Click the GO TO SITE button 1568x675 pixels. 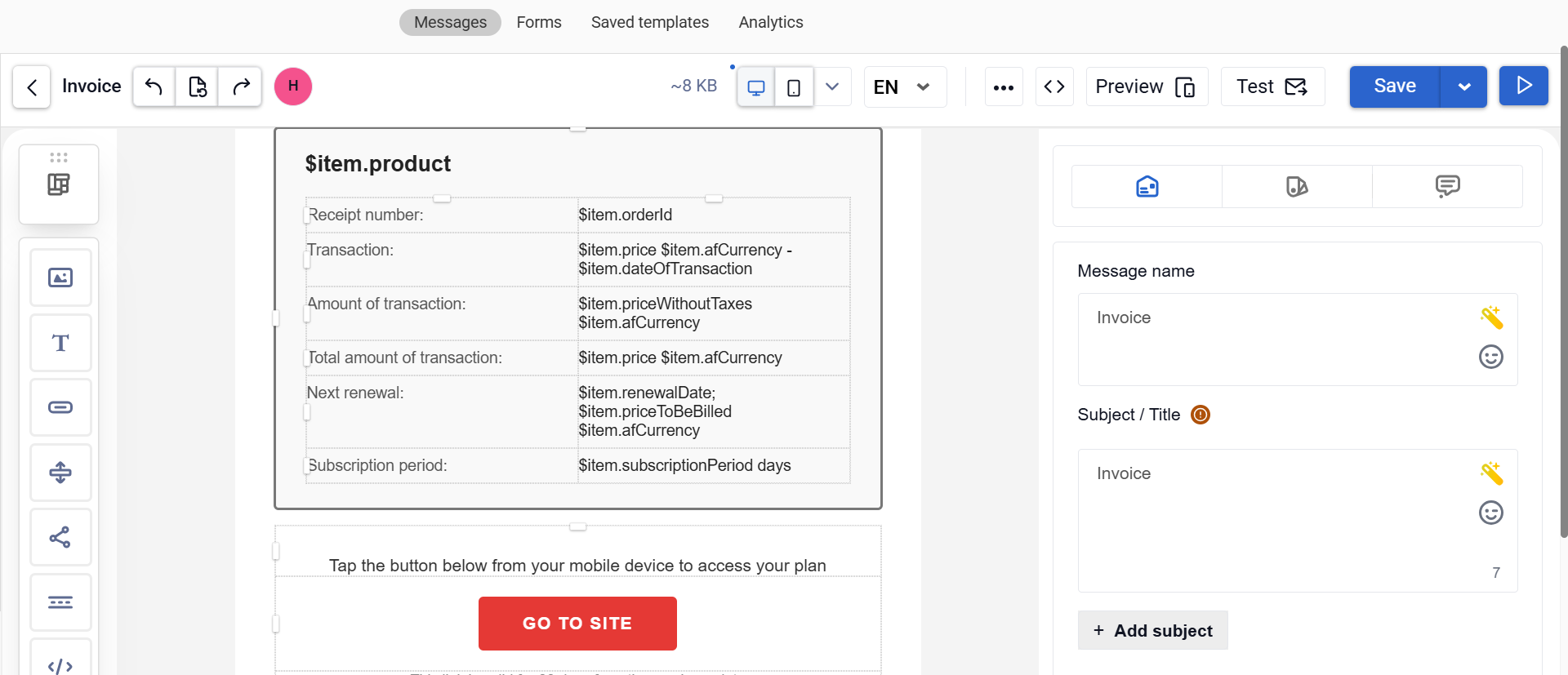(x=577, y=624)
